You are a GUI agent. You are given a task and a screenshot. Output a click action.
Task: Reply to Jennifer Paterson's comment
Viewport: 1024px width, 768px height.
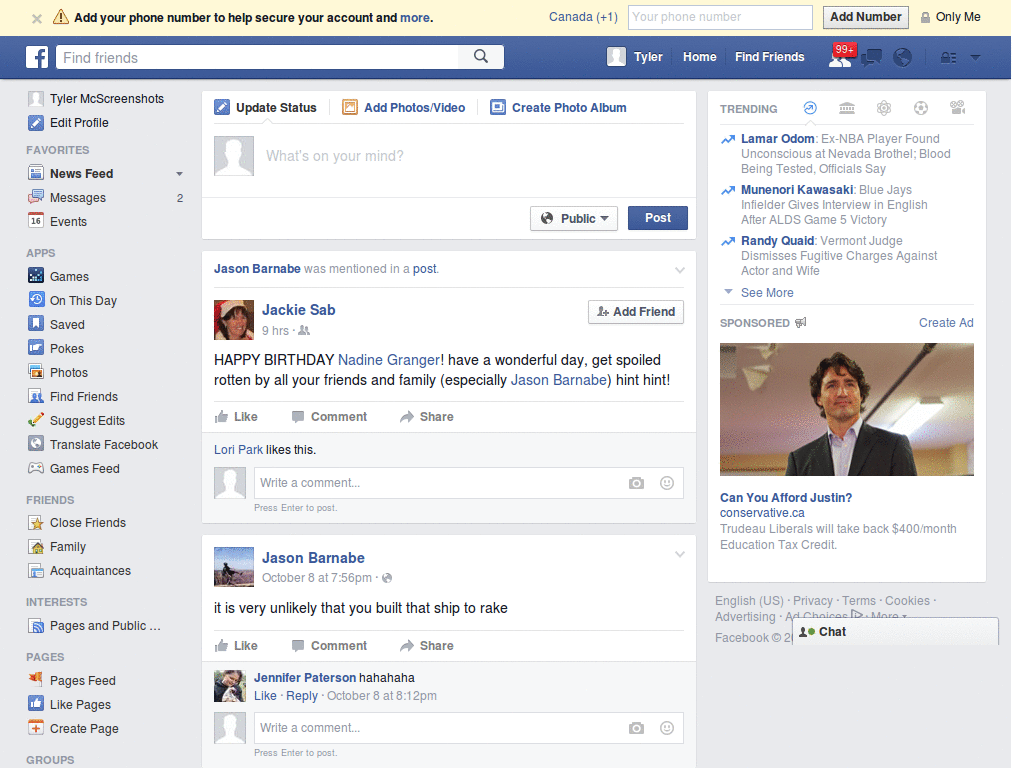coord(302,696)
